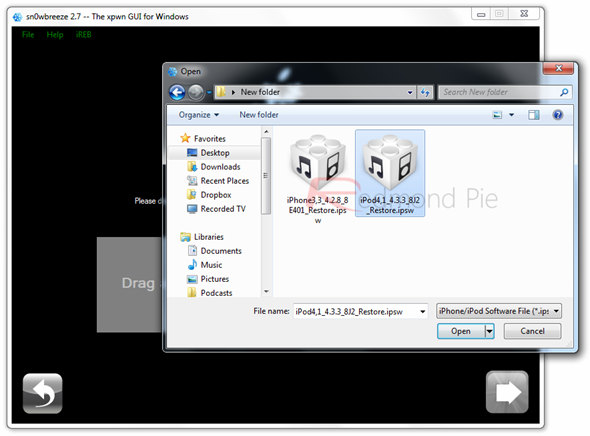
Task: Open Documents library
Action: tap(214, 251)
